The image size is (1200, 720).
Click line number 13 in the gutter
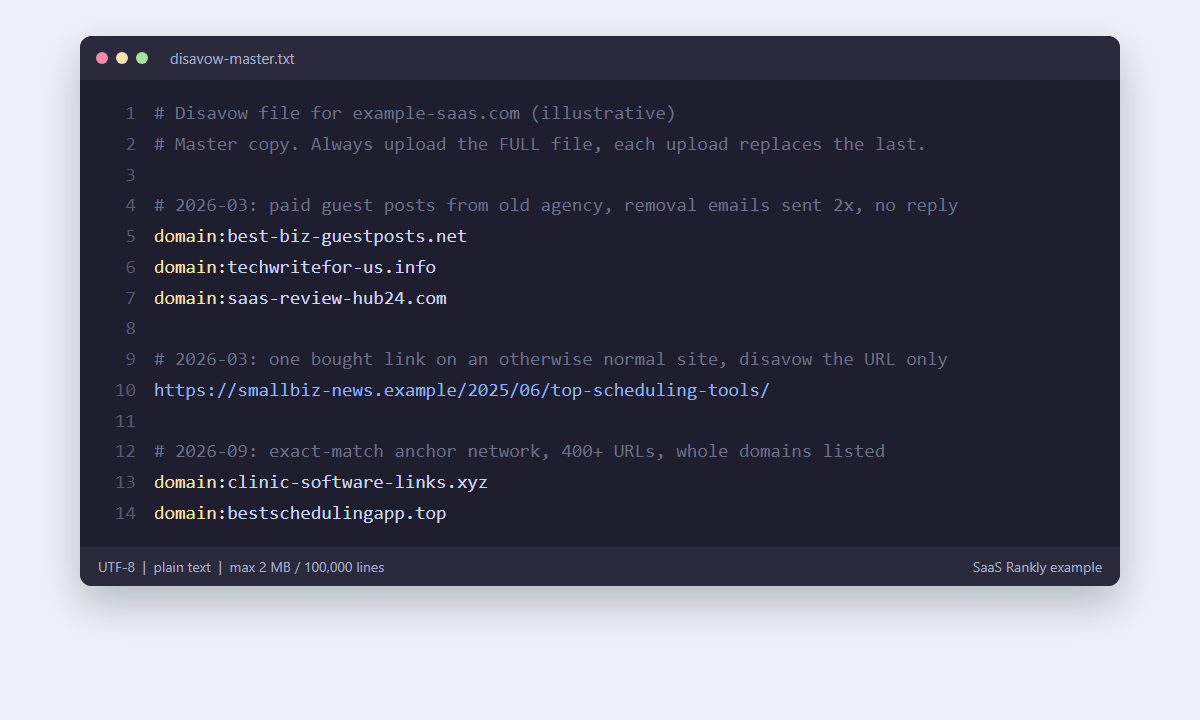[x=125, y=482]
